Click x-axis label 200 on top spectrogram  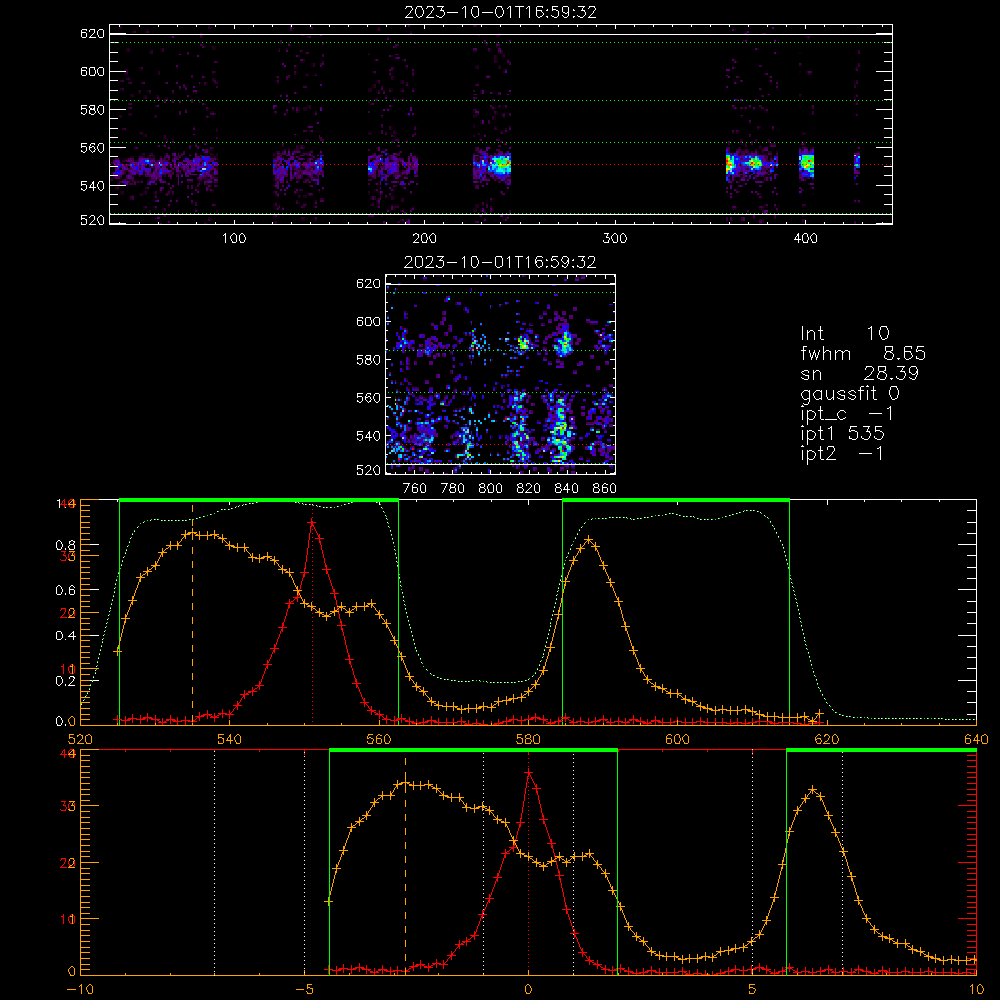pos(424,239)
